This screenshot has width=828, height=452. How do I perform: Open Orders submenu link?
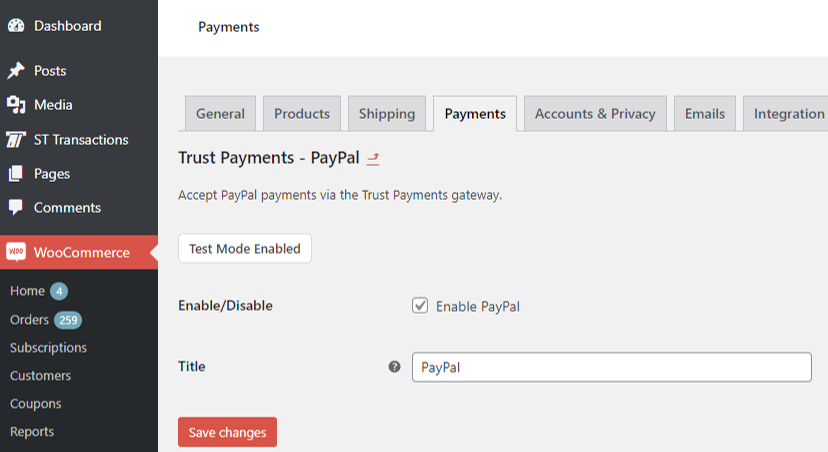pyautogui.click(x=30, y=319)
